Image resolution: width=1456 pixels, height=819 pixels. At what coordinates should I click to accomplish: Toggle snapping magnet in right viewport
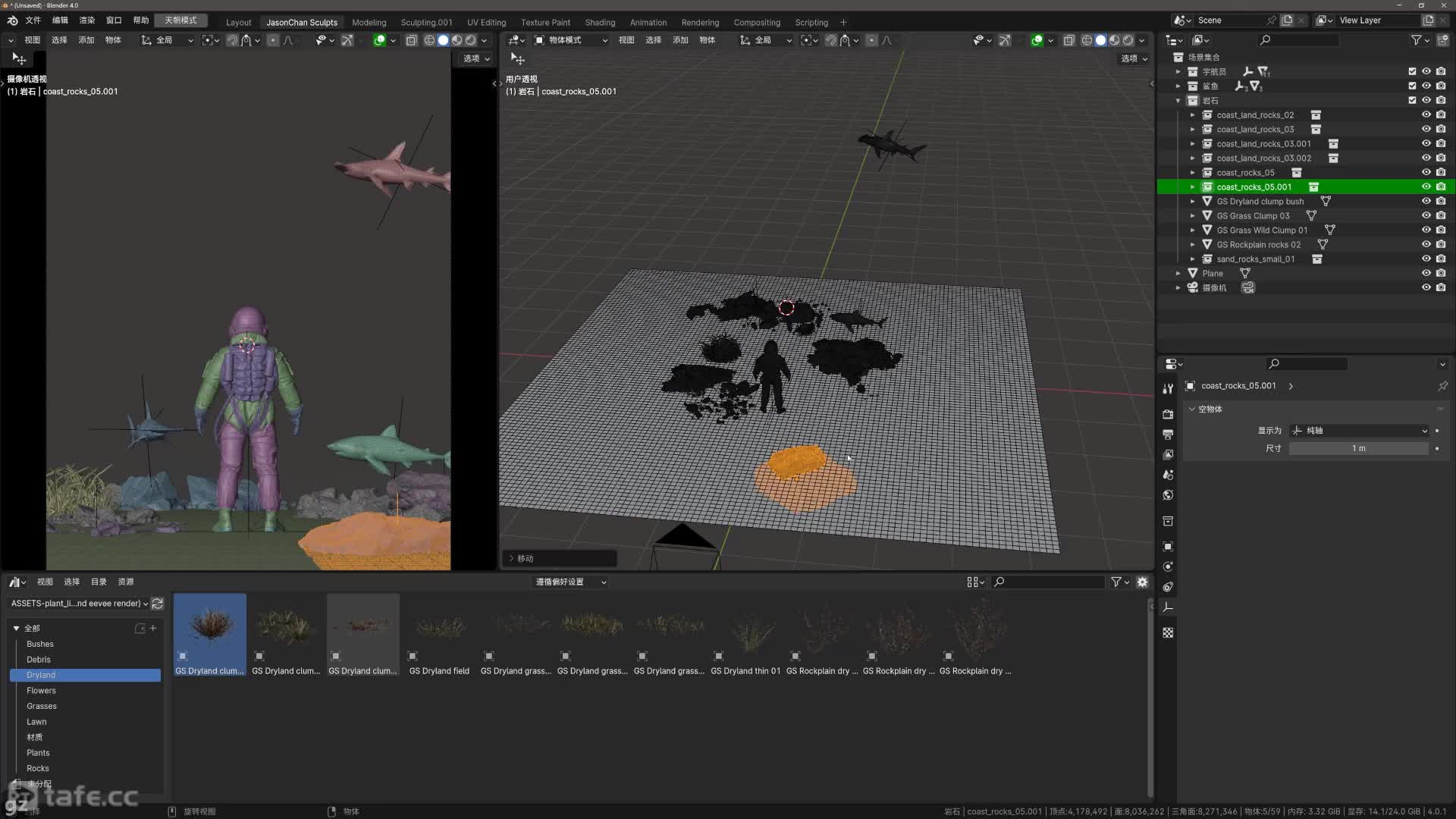coord(831,40)
